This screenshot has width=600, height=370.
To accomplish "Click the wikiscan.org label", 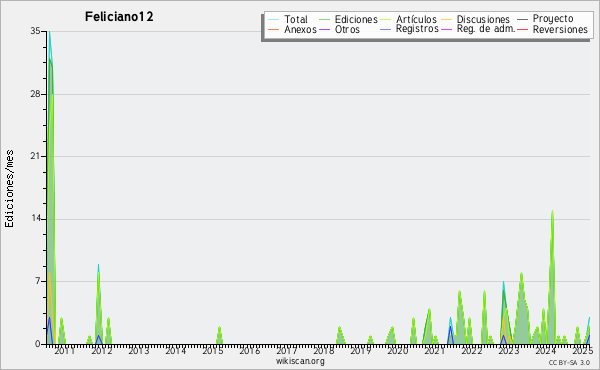I will [300, 361].
